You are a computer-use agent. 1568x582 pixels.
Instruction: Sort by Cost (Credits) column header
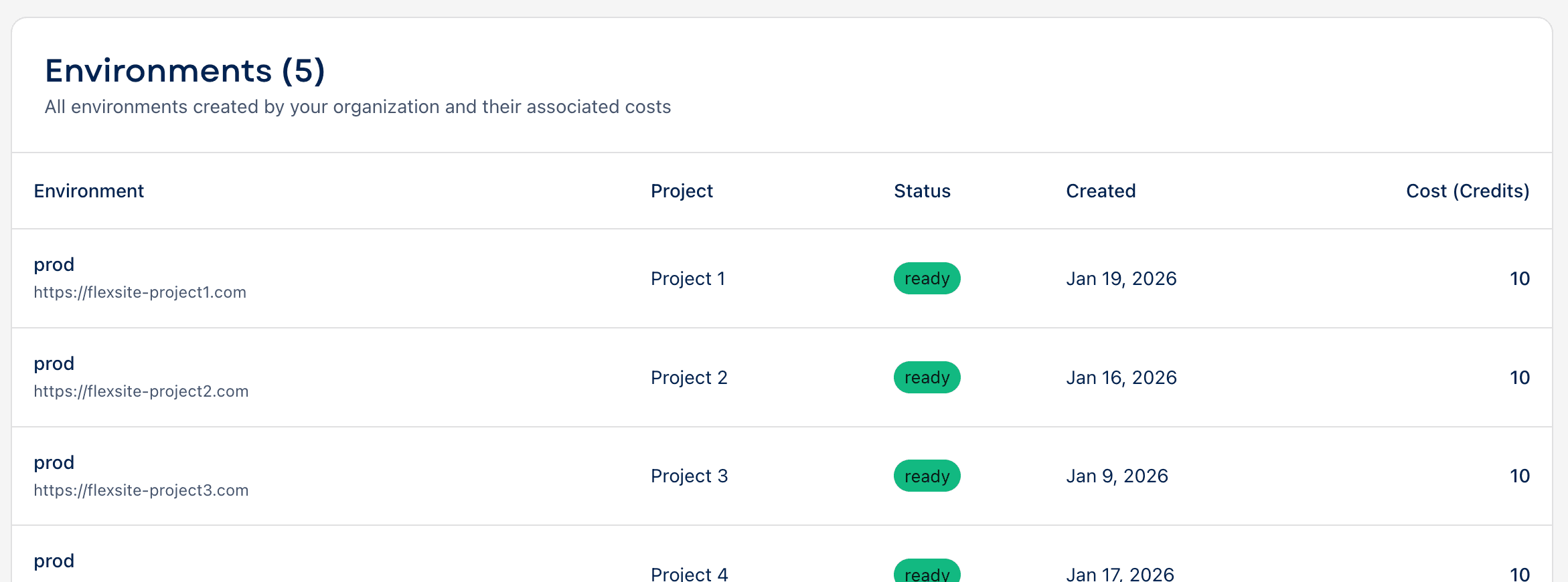[1468, 191]
